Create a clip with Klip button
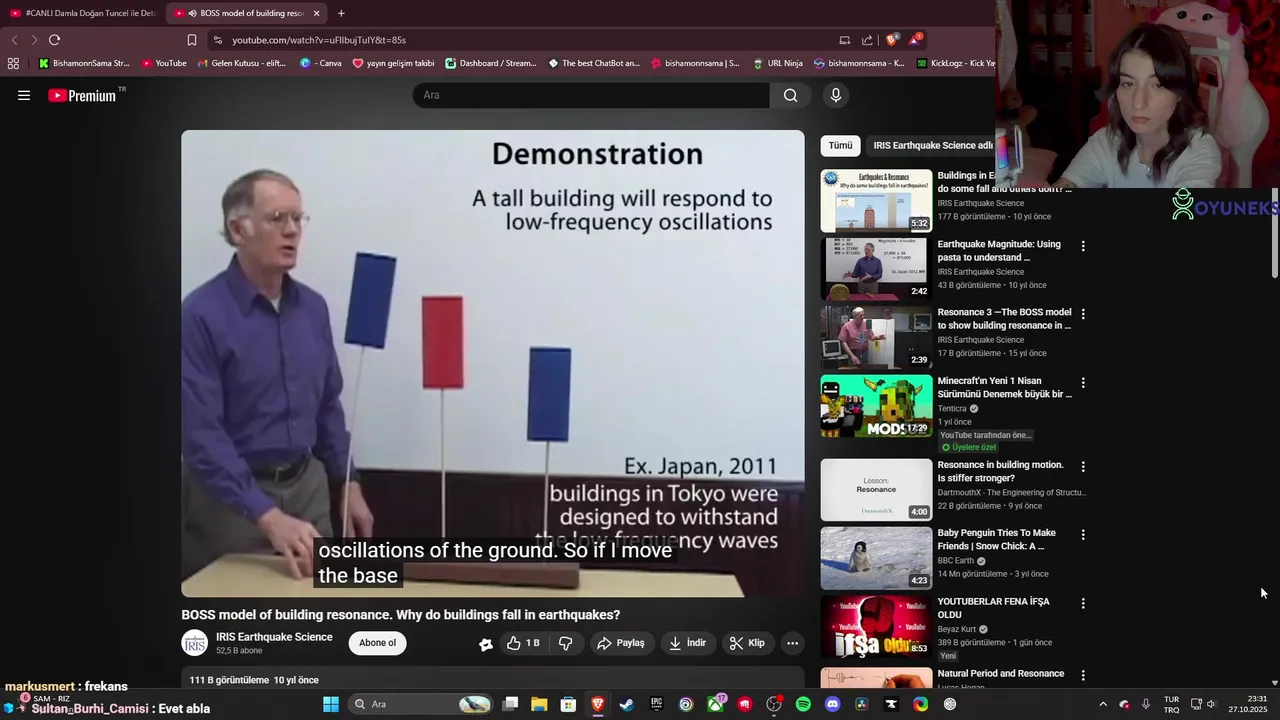This screenshot has height=720, width=1280. coord(747,643)
